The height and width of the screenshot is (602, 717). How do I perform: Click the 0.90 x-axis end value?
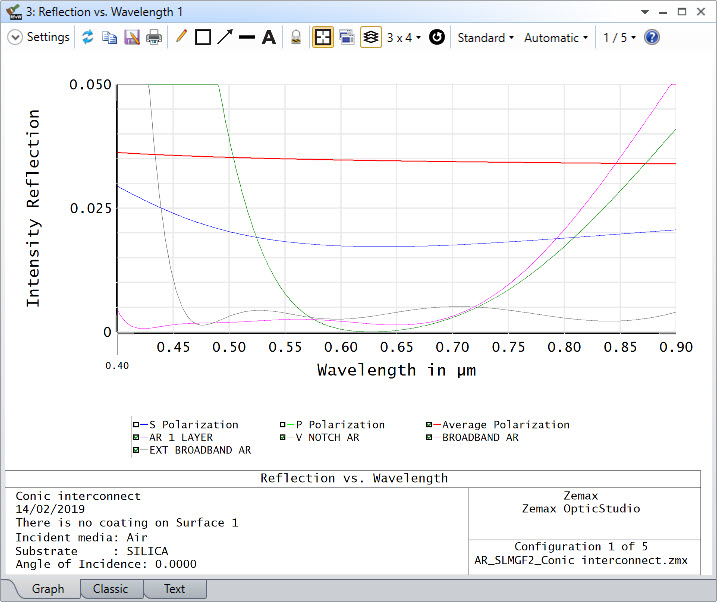(676, 347)
